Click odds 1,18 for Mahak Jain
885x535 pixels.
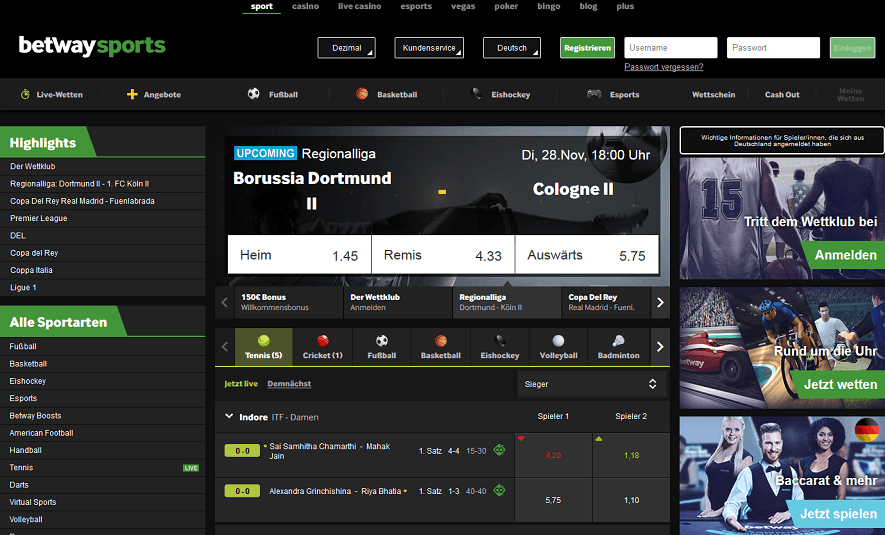(x=632, y=455)
